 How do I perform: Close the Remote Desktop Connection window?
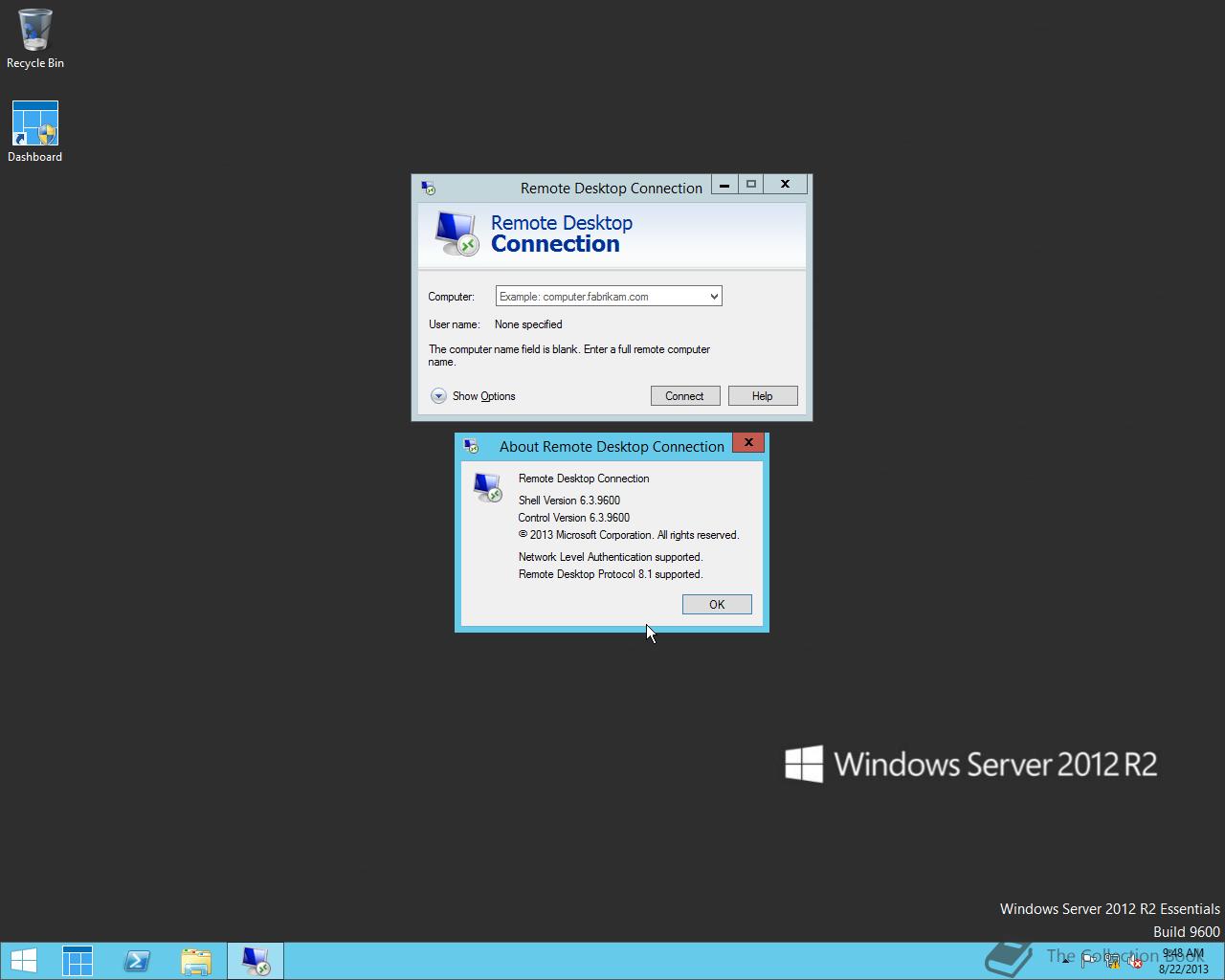[x=785, y=185]
